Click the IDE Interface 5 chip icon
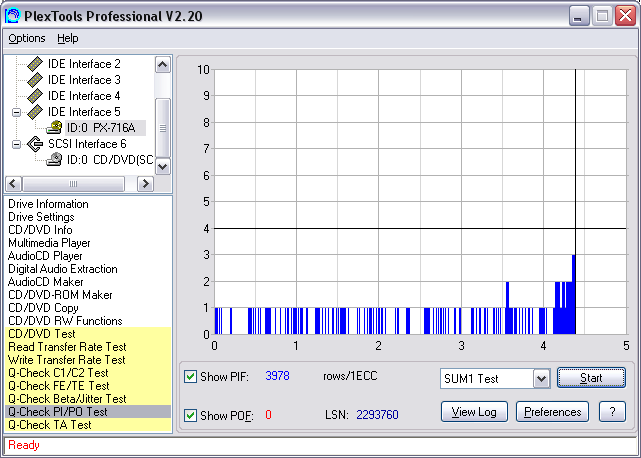The width and height of the screenshot is (641, 458). 35,112
